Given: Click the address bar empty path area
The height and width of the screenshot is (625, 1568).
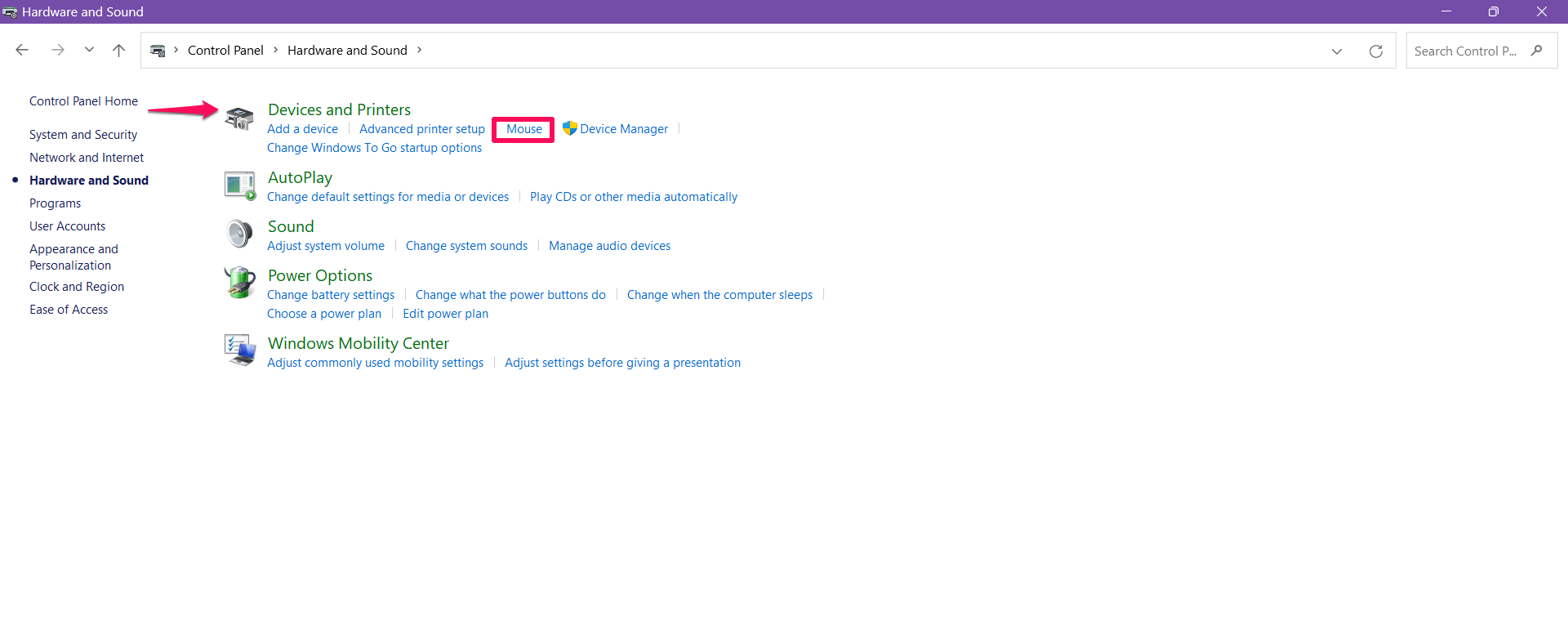Looking at the screenshot, I should (874, 51).
